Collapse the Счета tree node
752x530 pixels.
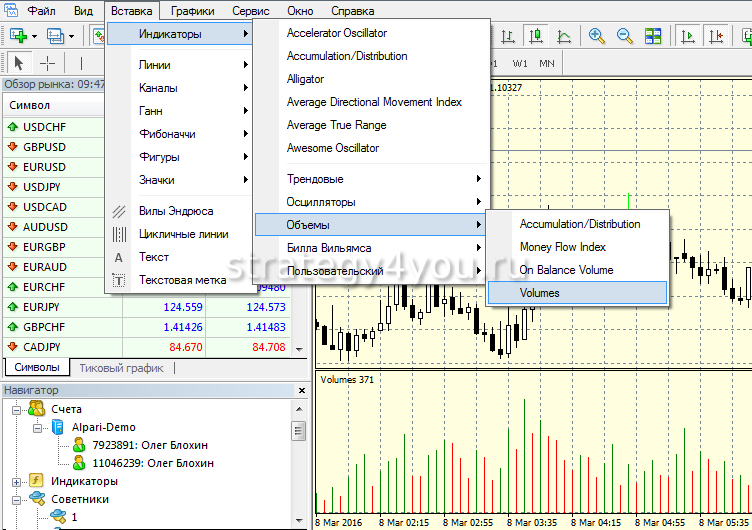click(x=17, y=409)
